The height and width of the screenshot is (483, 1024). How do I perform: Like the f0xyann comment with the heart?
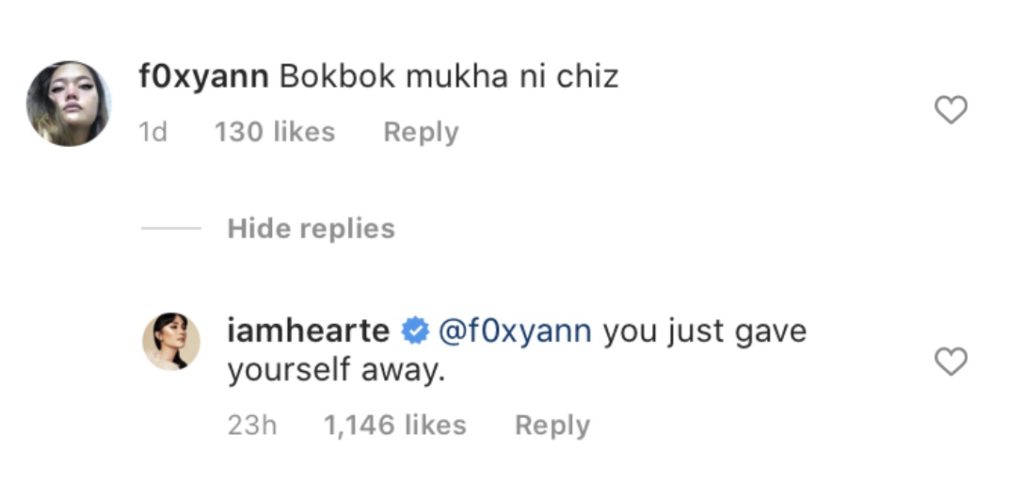(x=950, y=110)
